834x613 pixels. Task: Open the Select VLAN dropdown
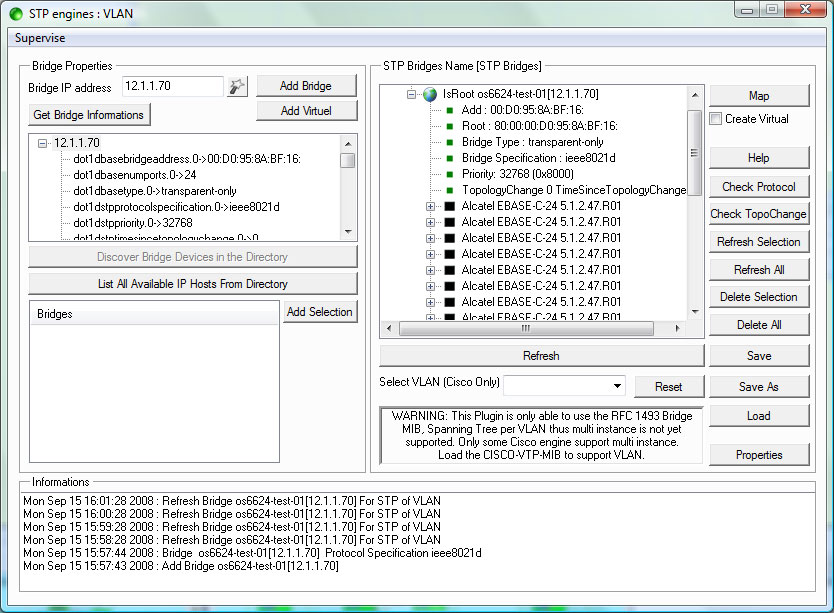pyautogui.click(x=615, y=386)
